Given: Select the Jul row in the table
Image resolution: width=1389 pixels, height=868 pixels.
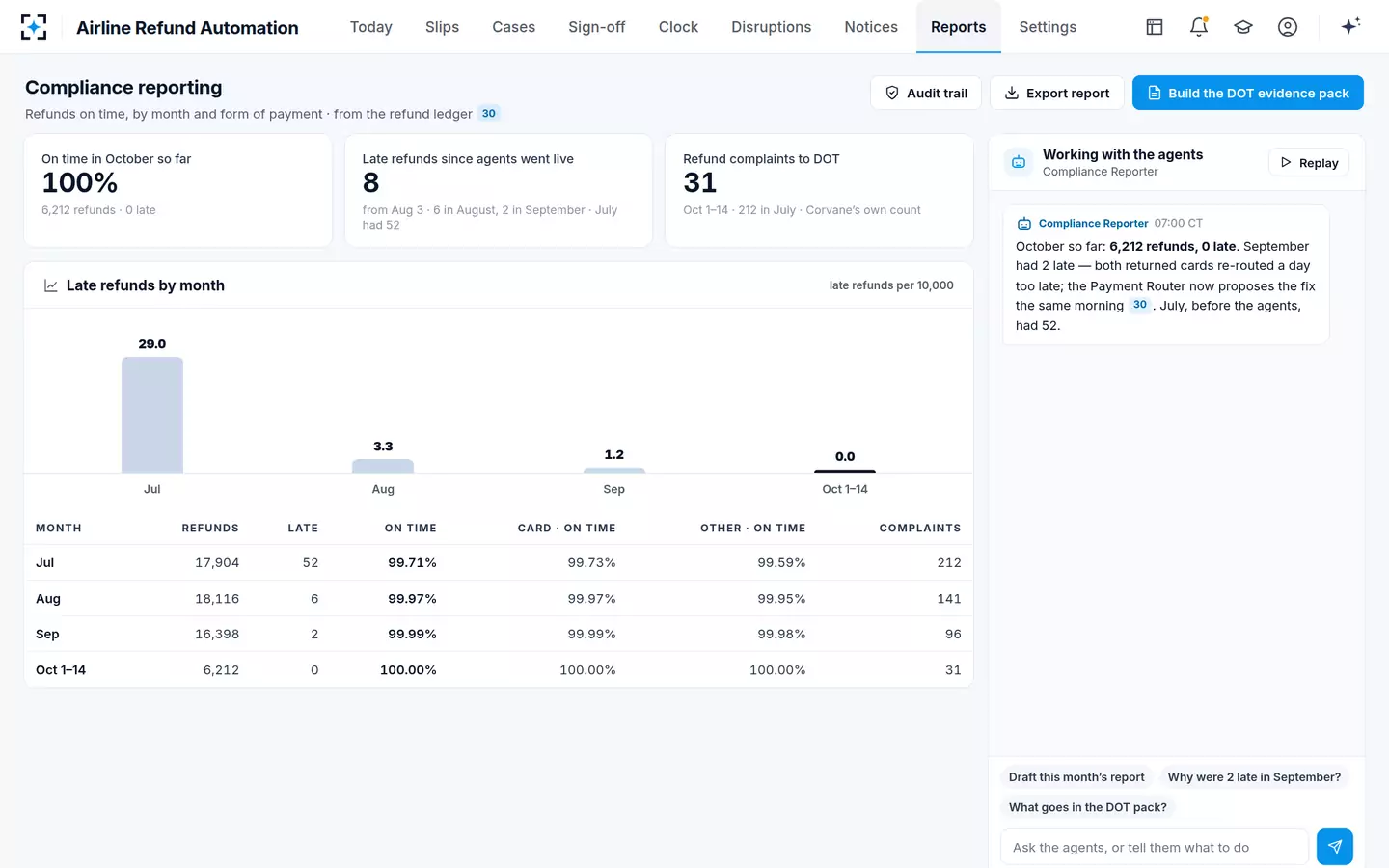Looking at the screenshot, I should (x=499, y=562).
